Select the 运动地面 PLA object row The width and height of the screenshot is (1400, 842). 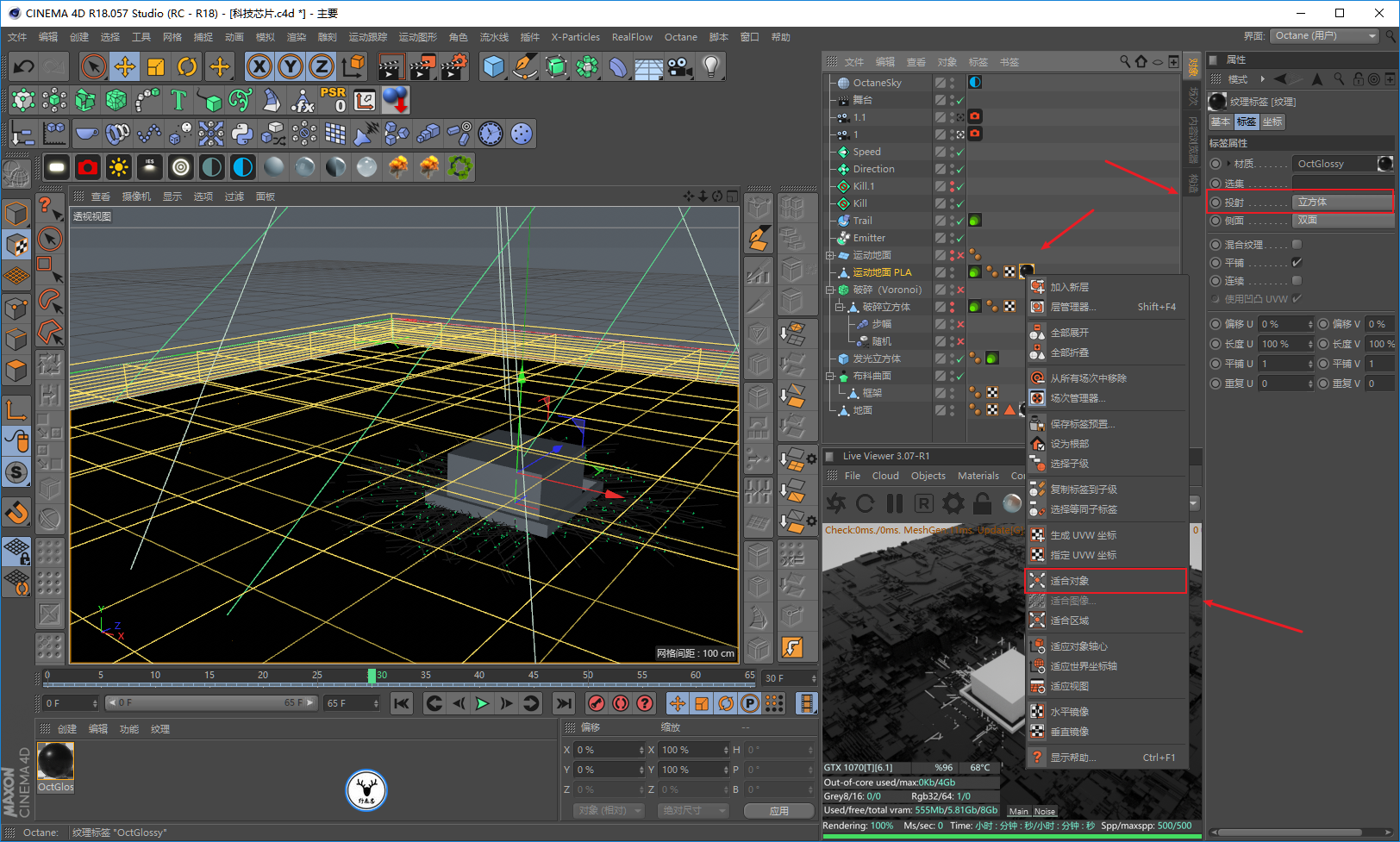[x=882, y=272]
